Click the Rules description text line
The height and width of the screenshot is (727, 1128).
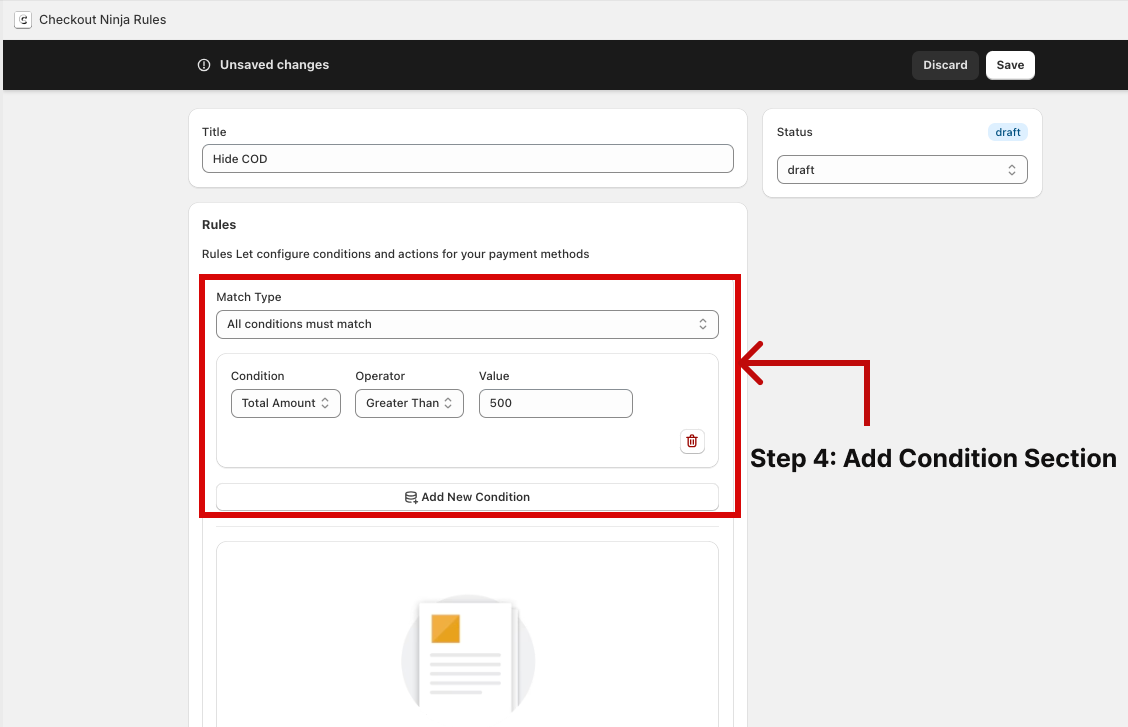(x=395, y=254)
